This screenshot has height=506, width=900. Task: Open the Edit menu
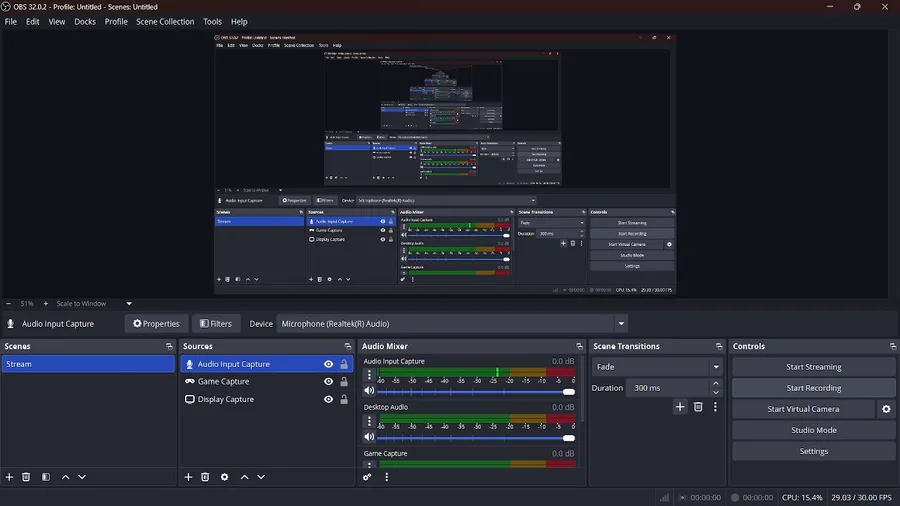[33, 22]
